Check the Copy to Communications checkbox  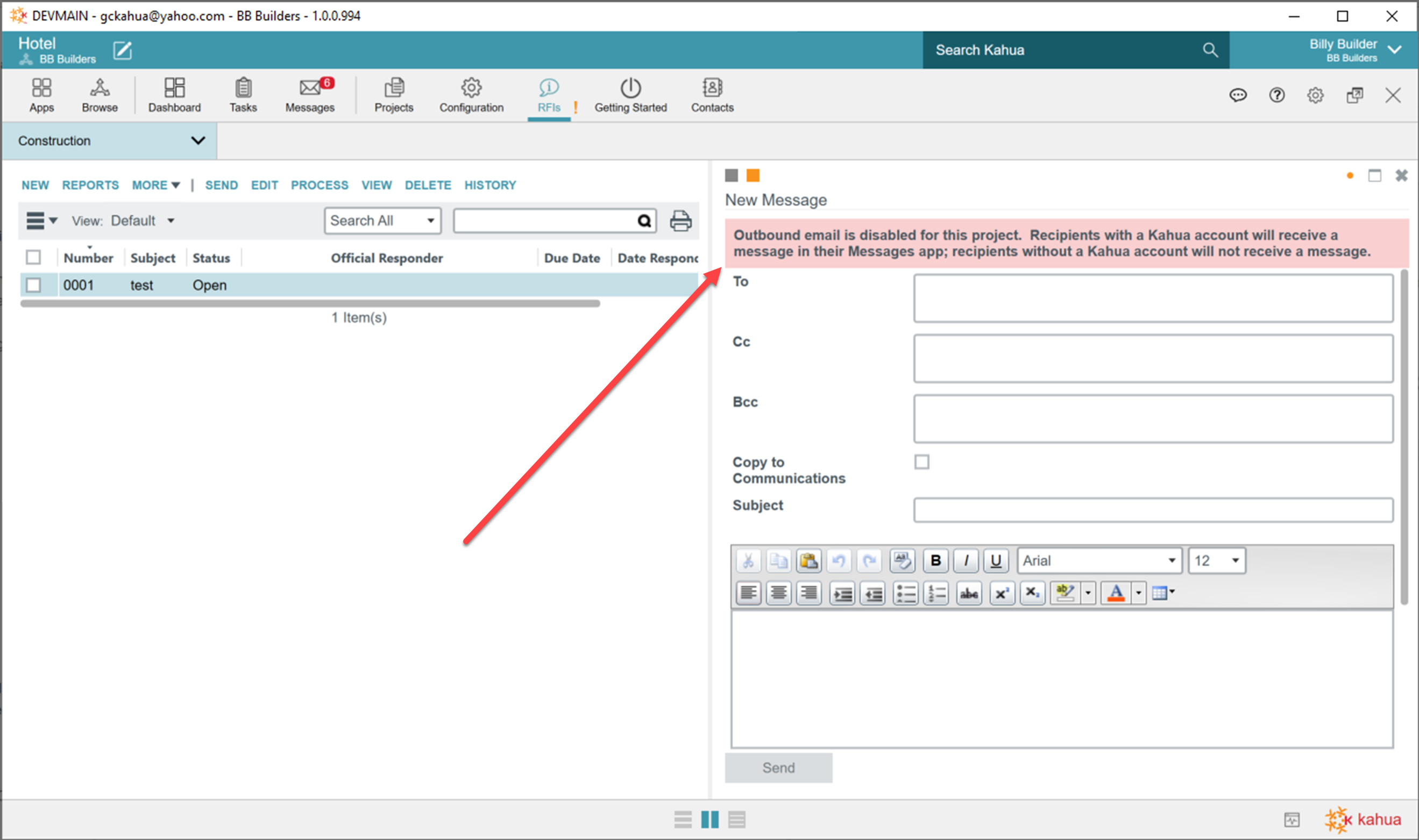pyautogui.click(x=921, y=462)
